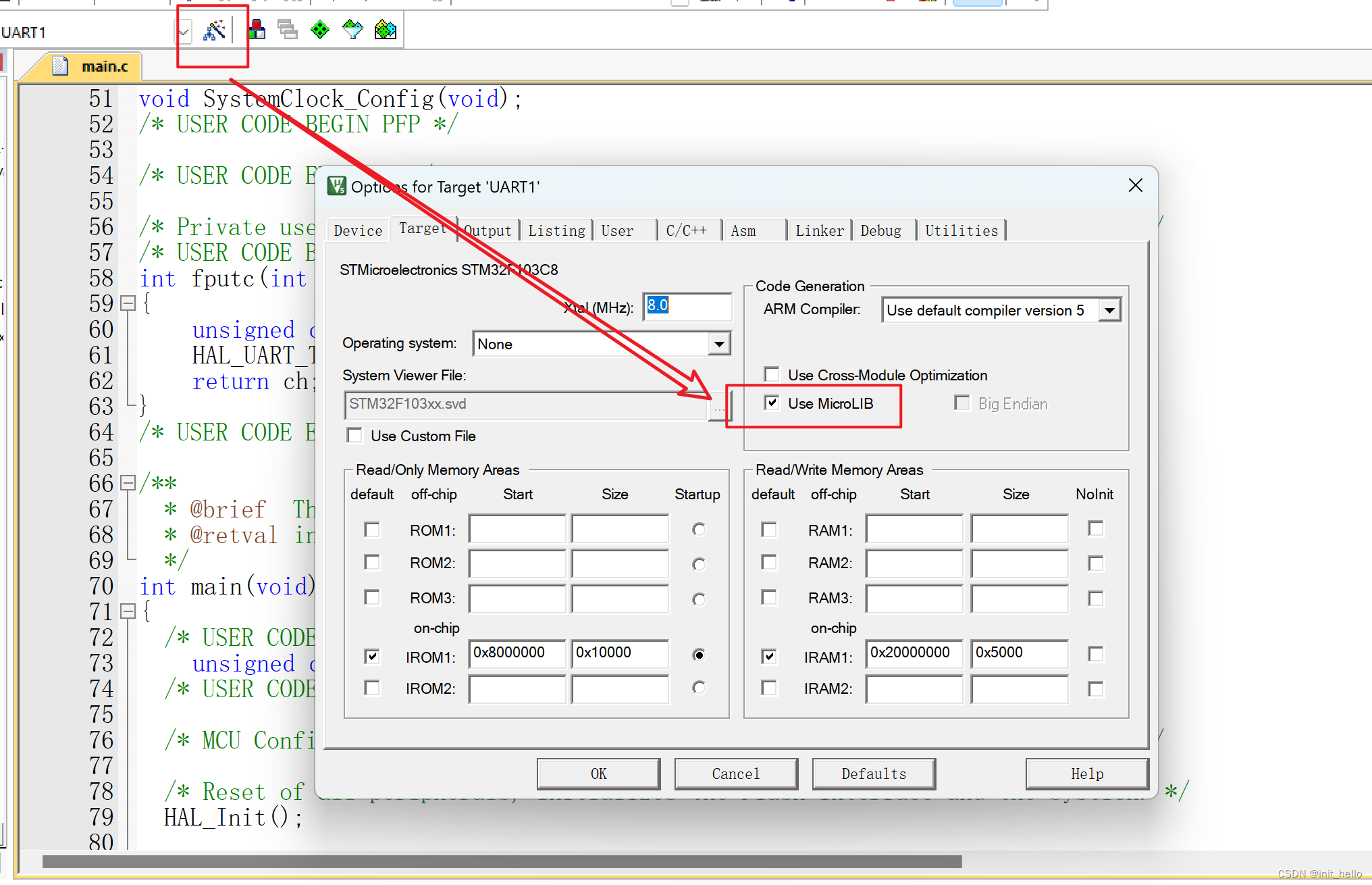Click the Xtal (MHz) input field
The width and height of the screenshot is (1372, 885).
(x=687, y=307)
